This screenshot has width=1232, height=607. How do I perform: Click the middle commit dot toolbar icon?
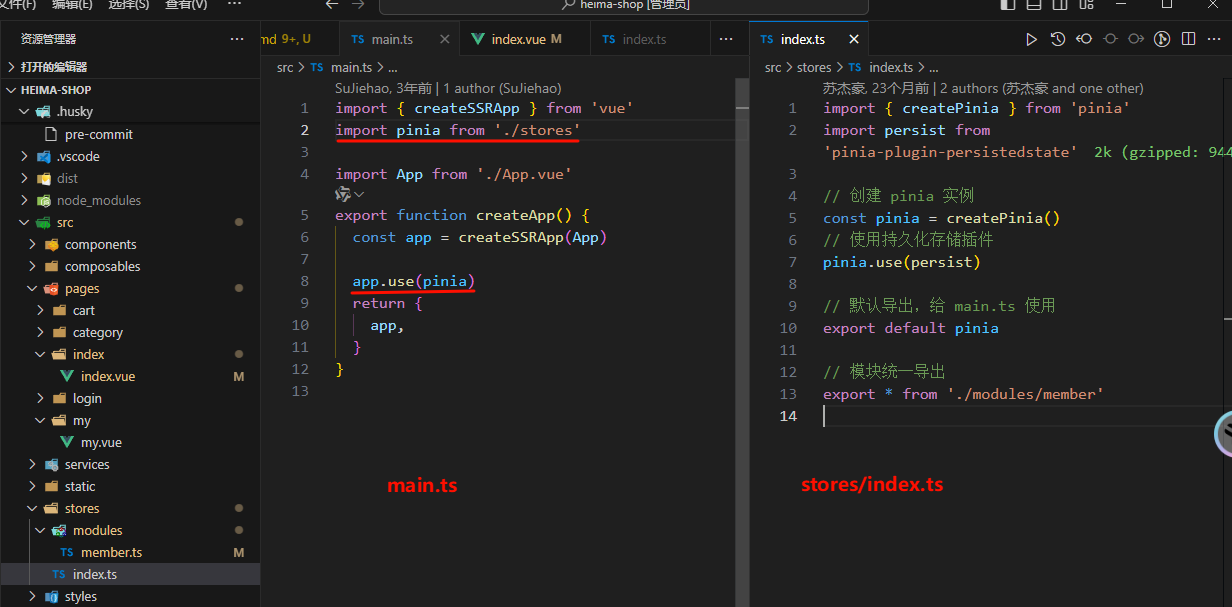pyautogui.click(x=1110, y=39)
